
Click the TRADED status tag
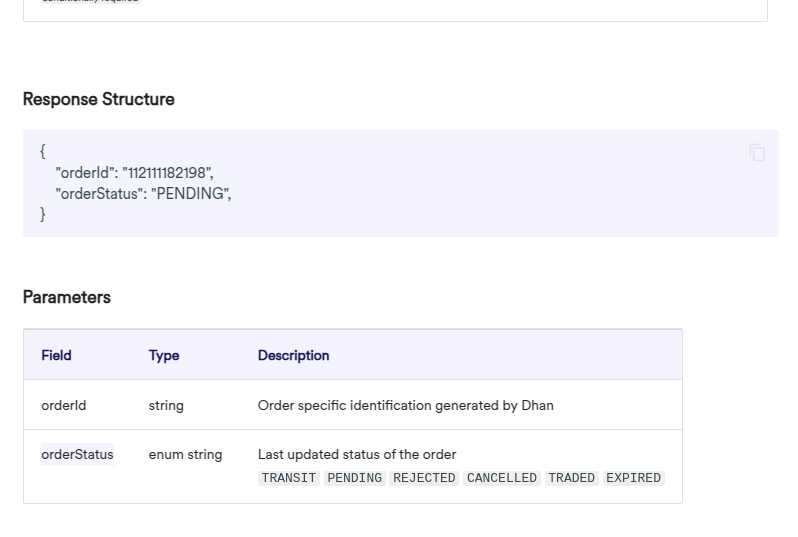(x=572, y=478)
